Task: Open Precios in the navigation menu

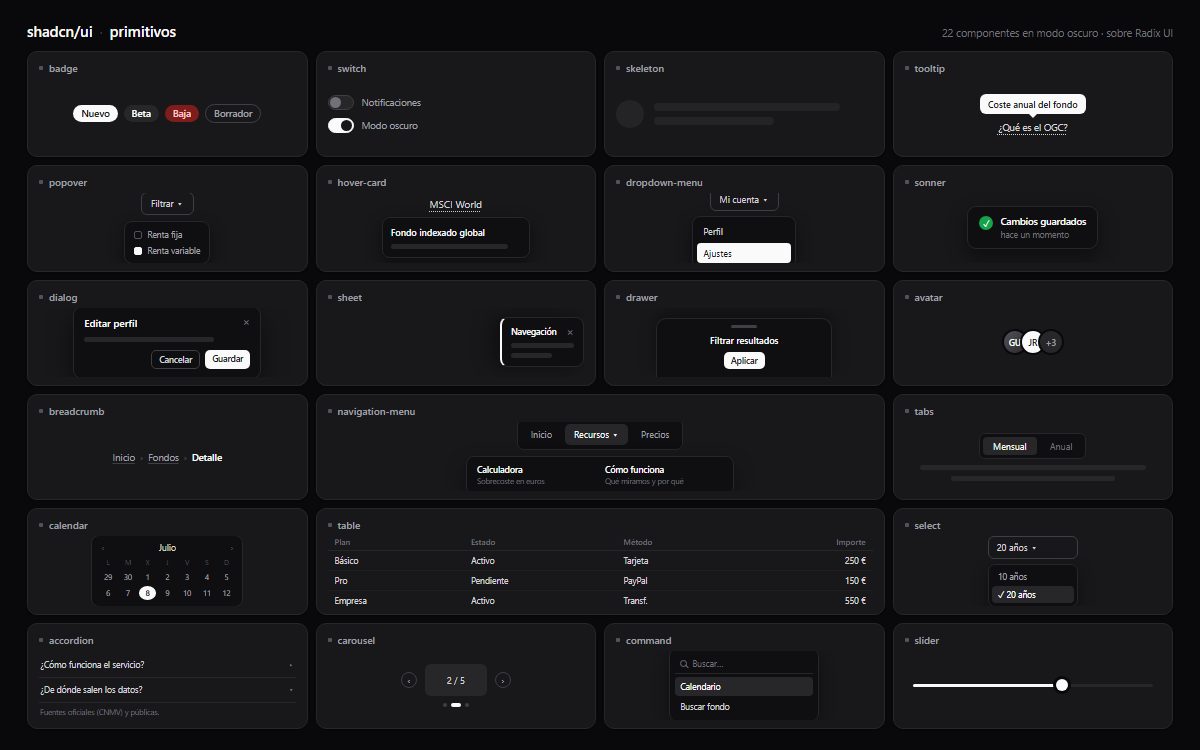Action: pos(655,435)
